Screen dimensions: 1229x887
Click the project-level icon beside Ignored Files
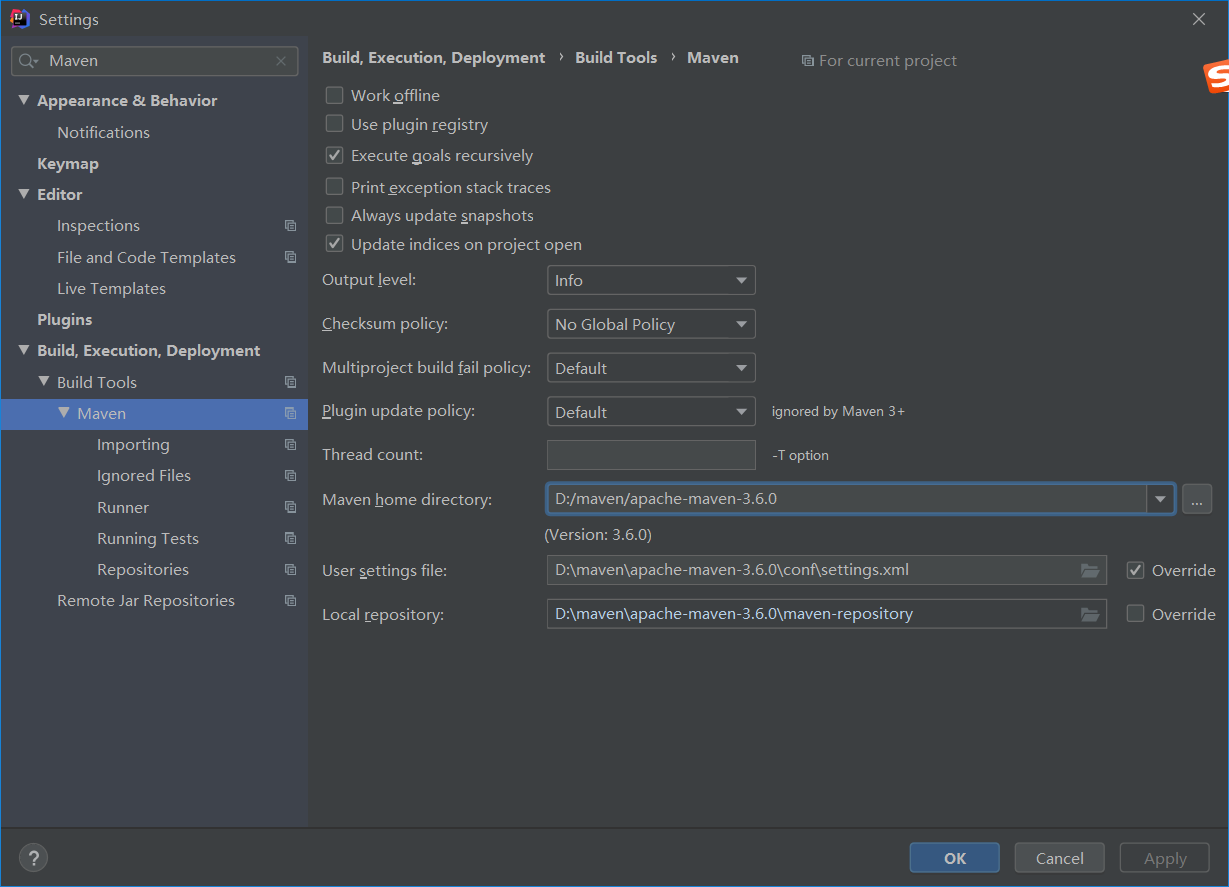(290, 475)
